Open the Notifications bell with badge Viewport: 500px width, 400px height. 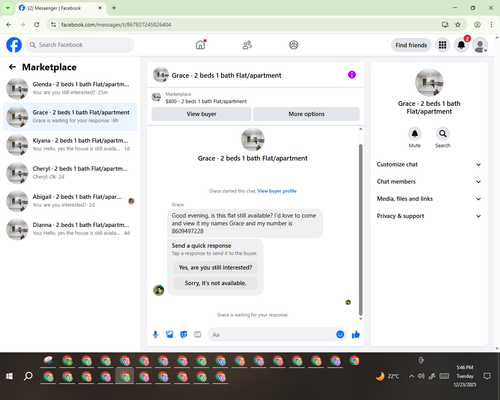[x=461, y=45]
